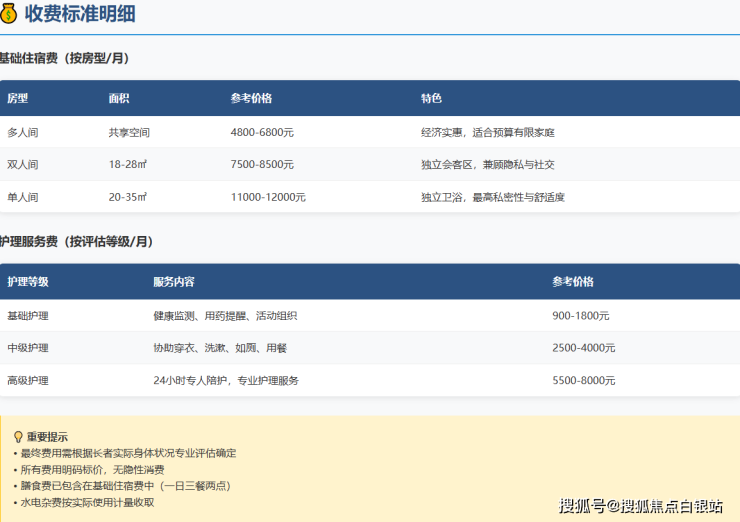Click the 护理服务费(按评估等级/月) section heading
The height and width of the screenshot is (522, 740).
[x=77, y=241]
